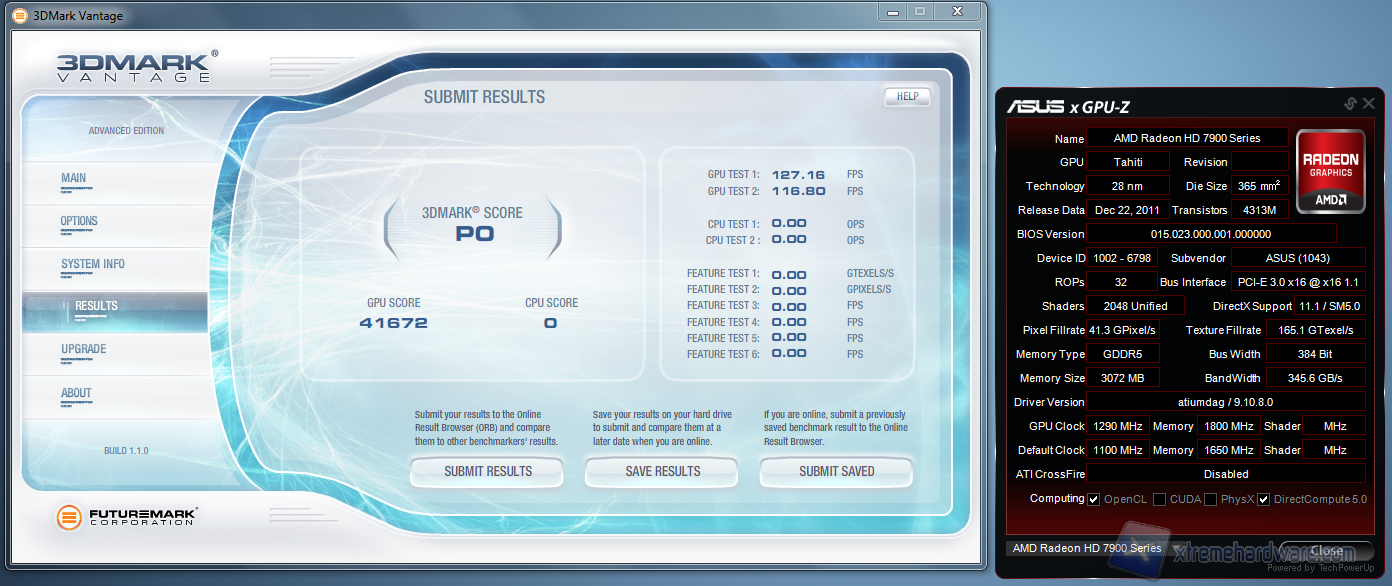Image resolution: width=1392 pixels, height=586 pixels.
Task: Show the ABOUT page
Action: [x=115, y=398]
